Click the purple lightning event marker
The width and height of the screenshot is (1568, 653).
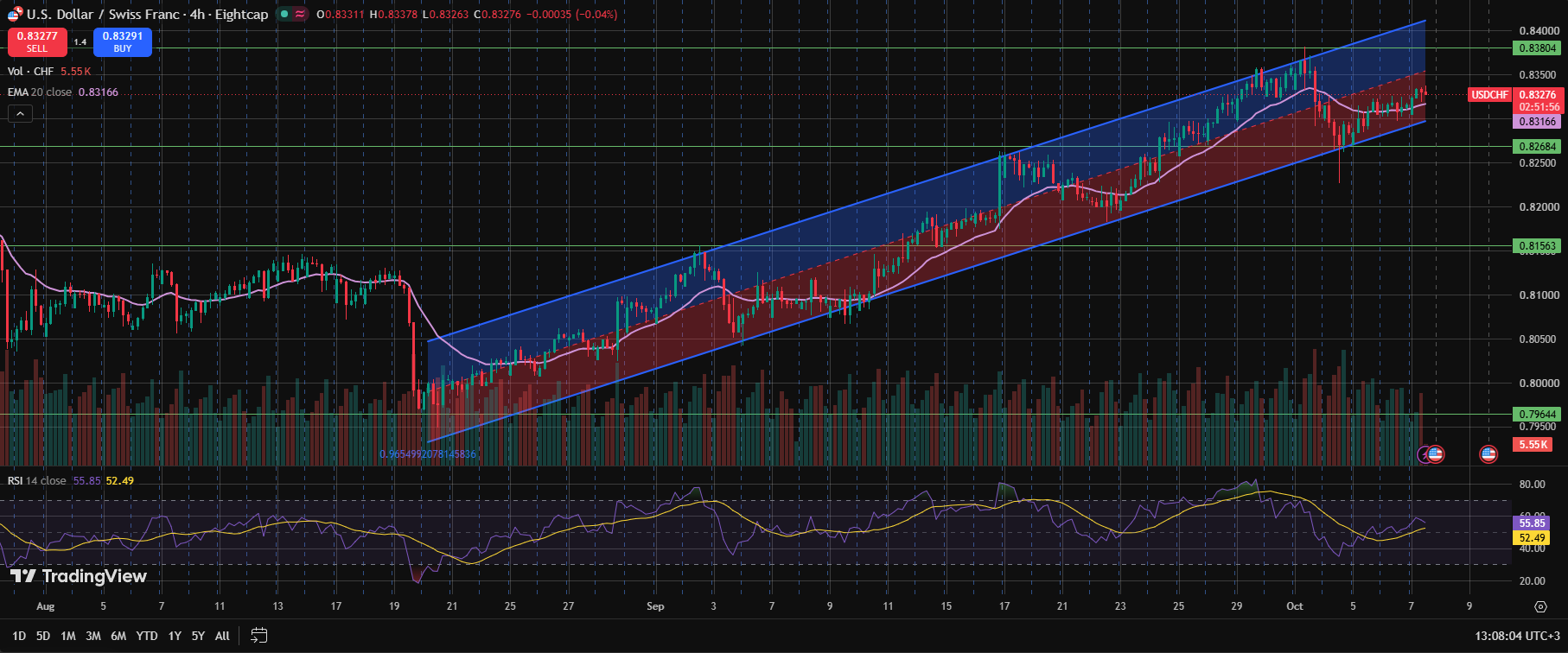click(x=1423, y=453)
